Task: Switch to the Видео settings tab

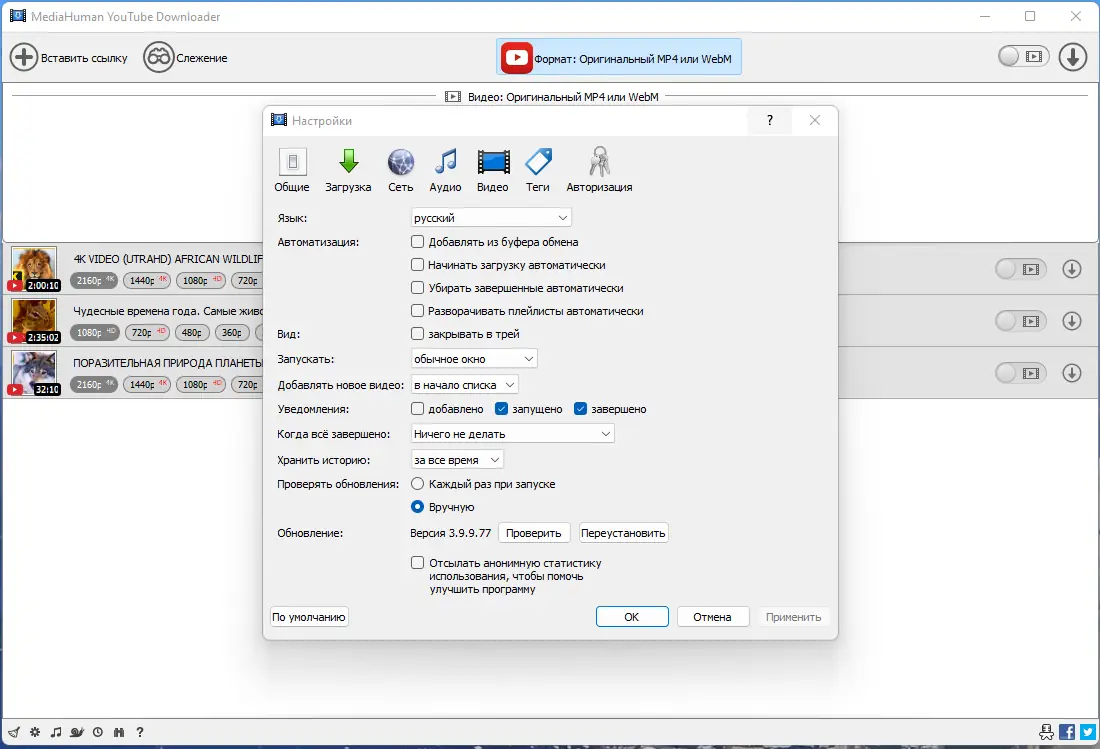Action: [x=493, y=170]
